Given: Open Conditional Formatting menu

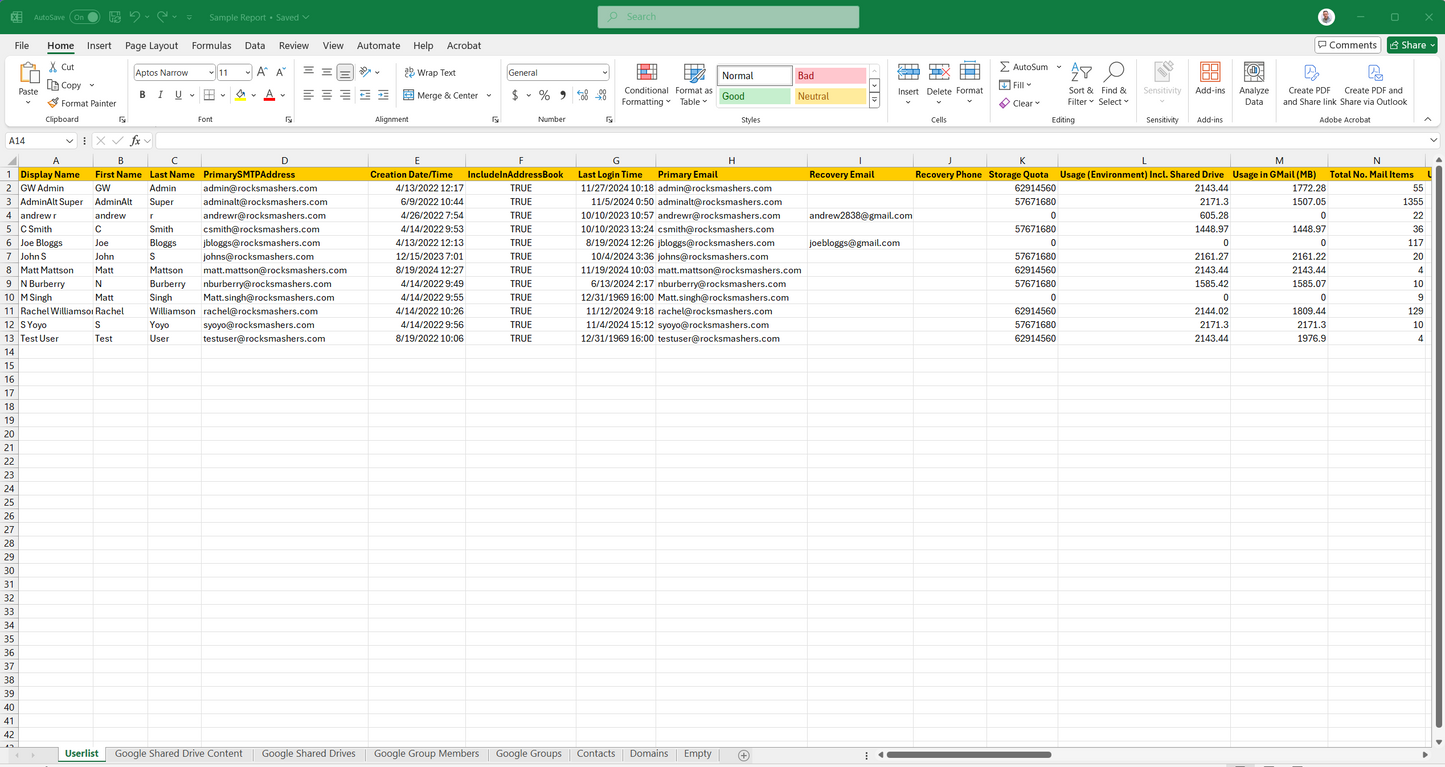Looking at the screenshot, I should coord(646,84).
